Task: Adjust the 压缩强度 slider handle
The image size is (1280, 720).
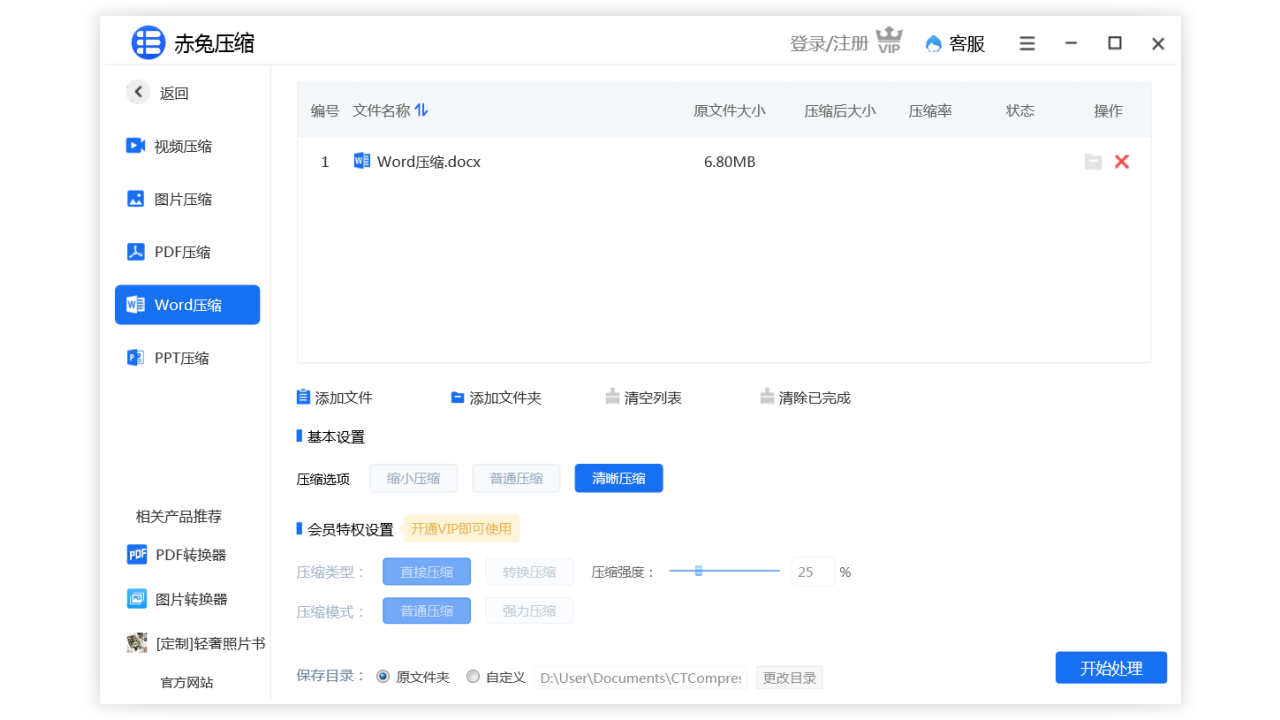Action: pos(699,571)
